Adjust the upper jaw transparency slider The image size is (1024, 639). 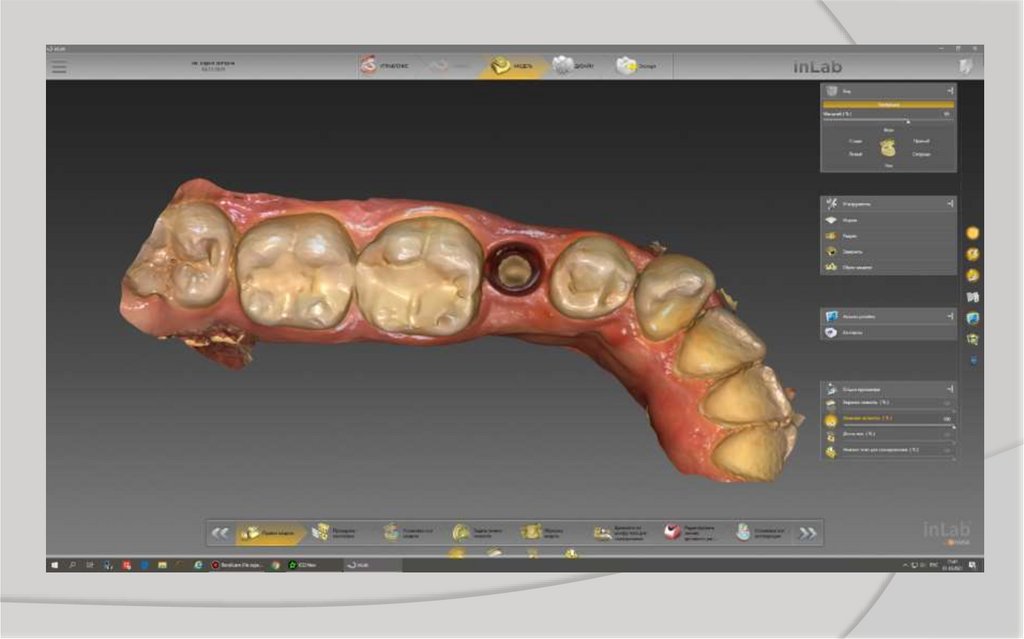898,410
